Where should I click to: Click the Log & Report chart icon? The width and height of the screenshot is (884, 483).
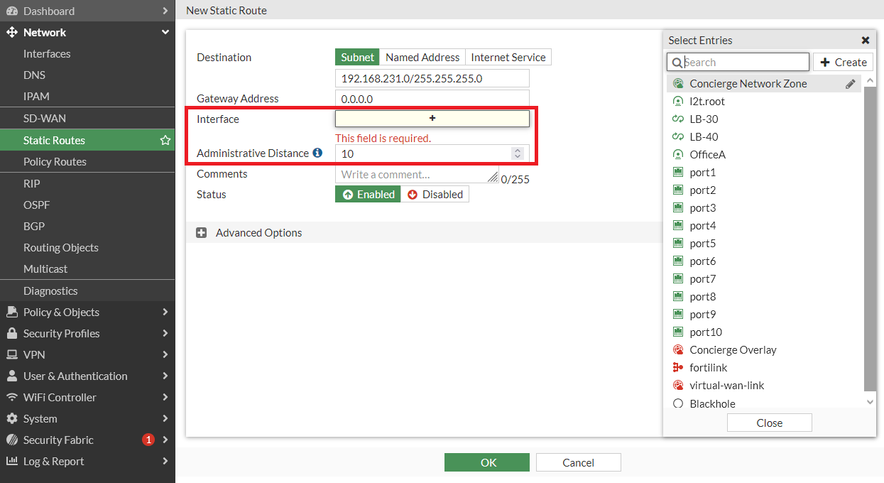12,460
